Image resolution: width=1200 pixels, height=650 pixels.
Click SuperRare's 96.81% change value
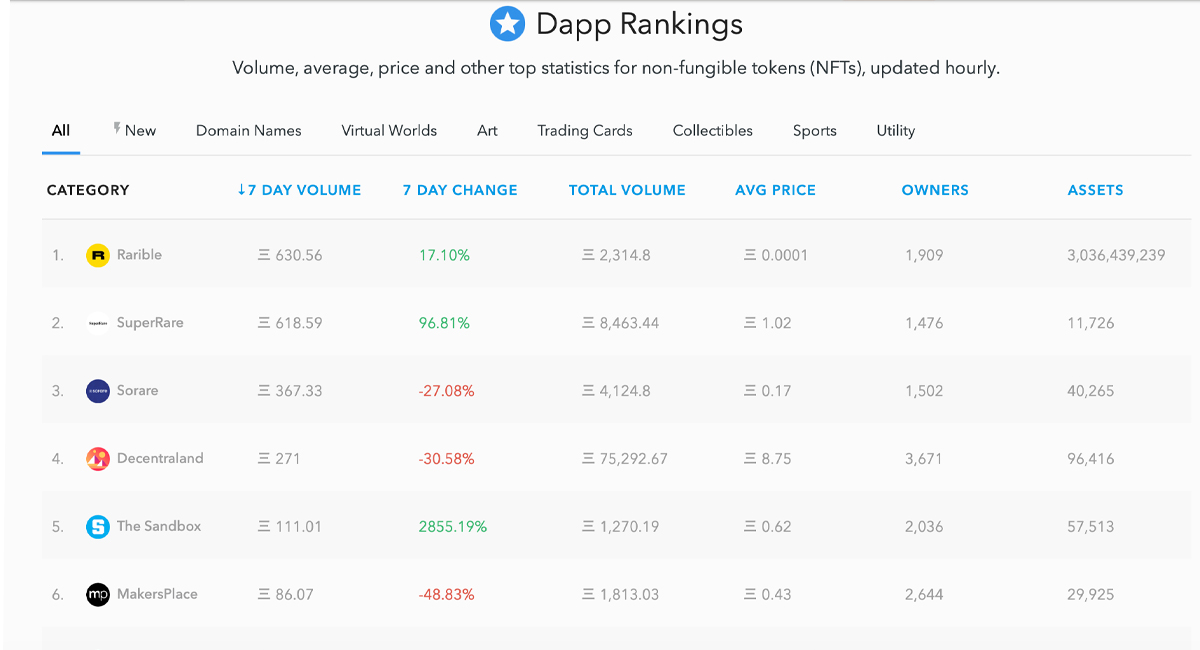point(444,323)
